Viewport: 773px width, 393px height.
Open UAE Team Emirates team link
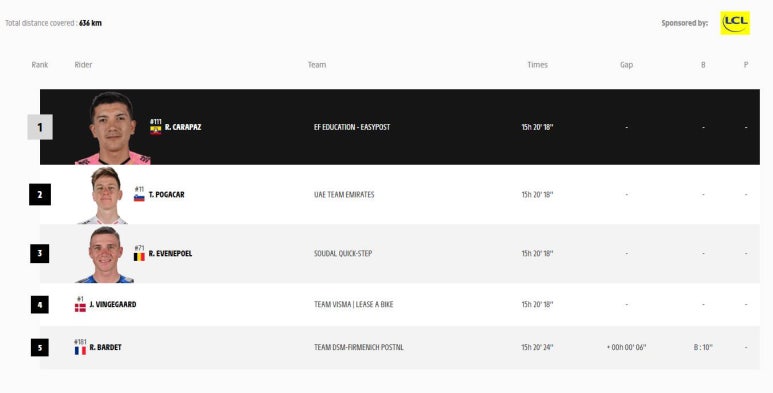tap(344, 195)
